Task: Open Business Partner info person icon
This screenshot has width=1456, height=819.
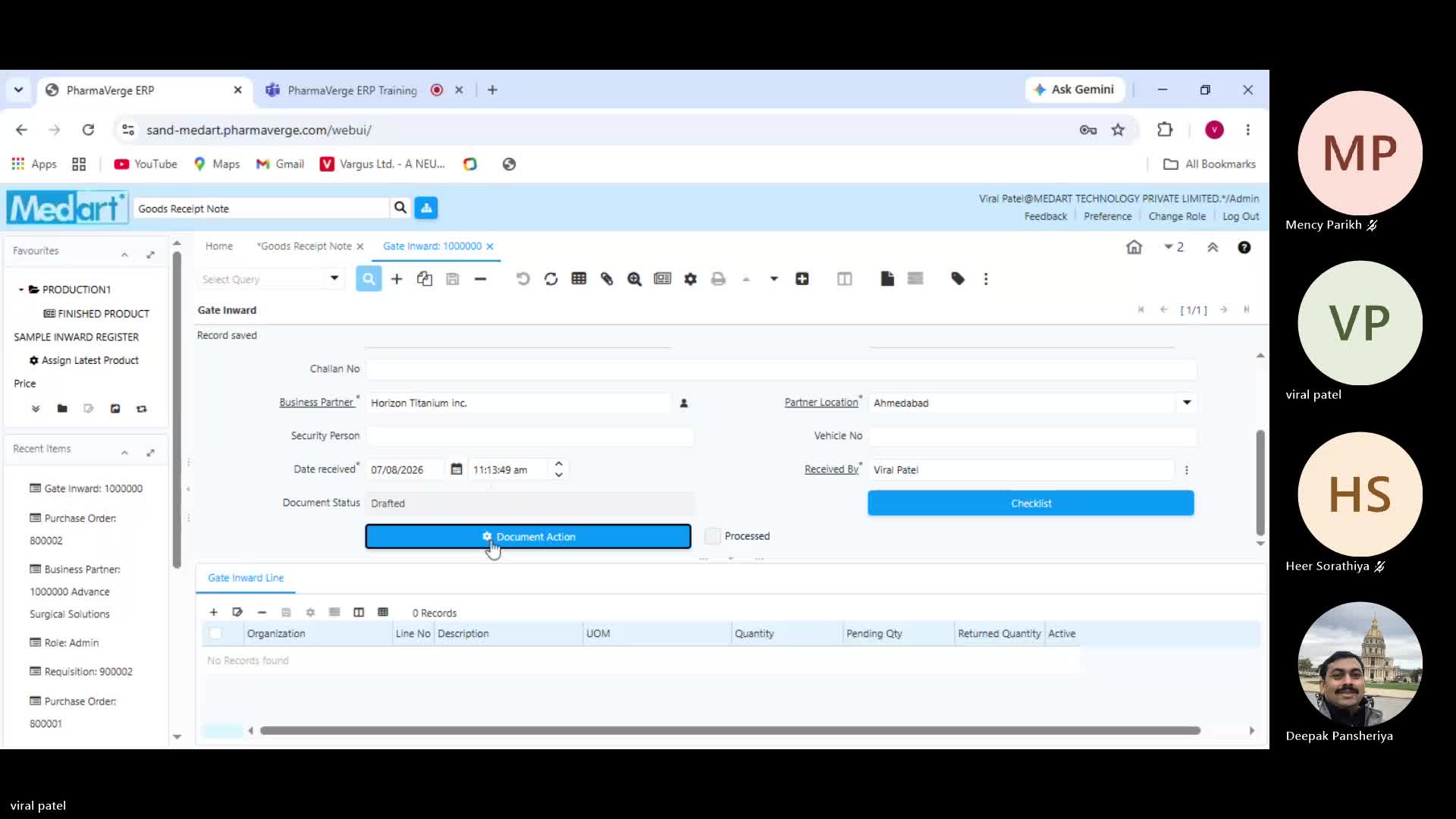Action: (x=684, y=403)
